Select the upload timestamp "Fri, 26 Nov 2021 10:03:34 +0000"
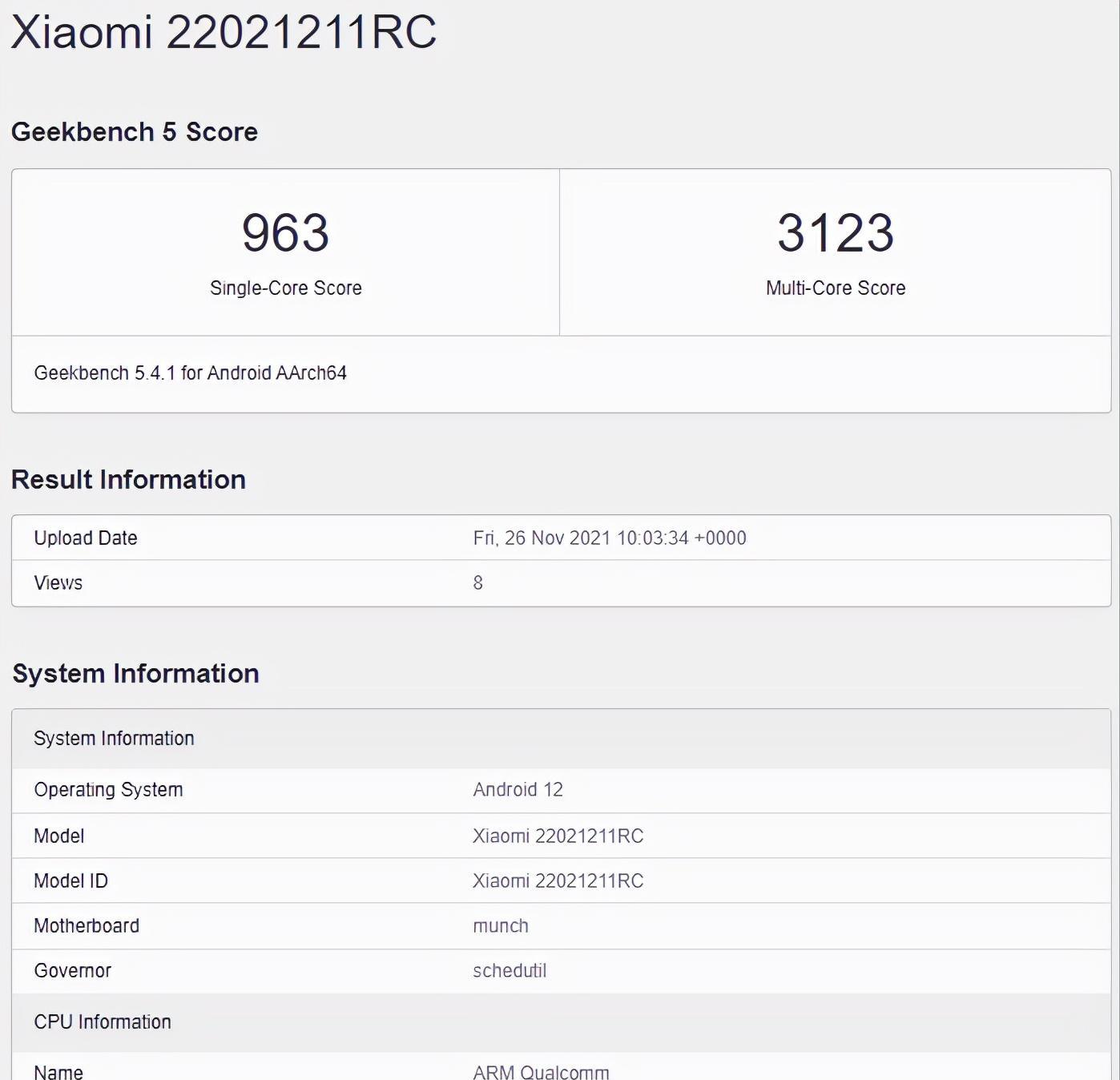1120x1080 pixels. click(610, 538)
